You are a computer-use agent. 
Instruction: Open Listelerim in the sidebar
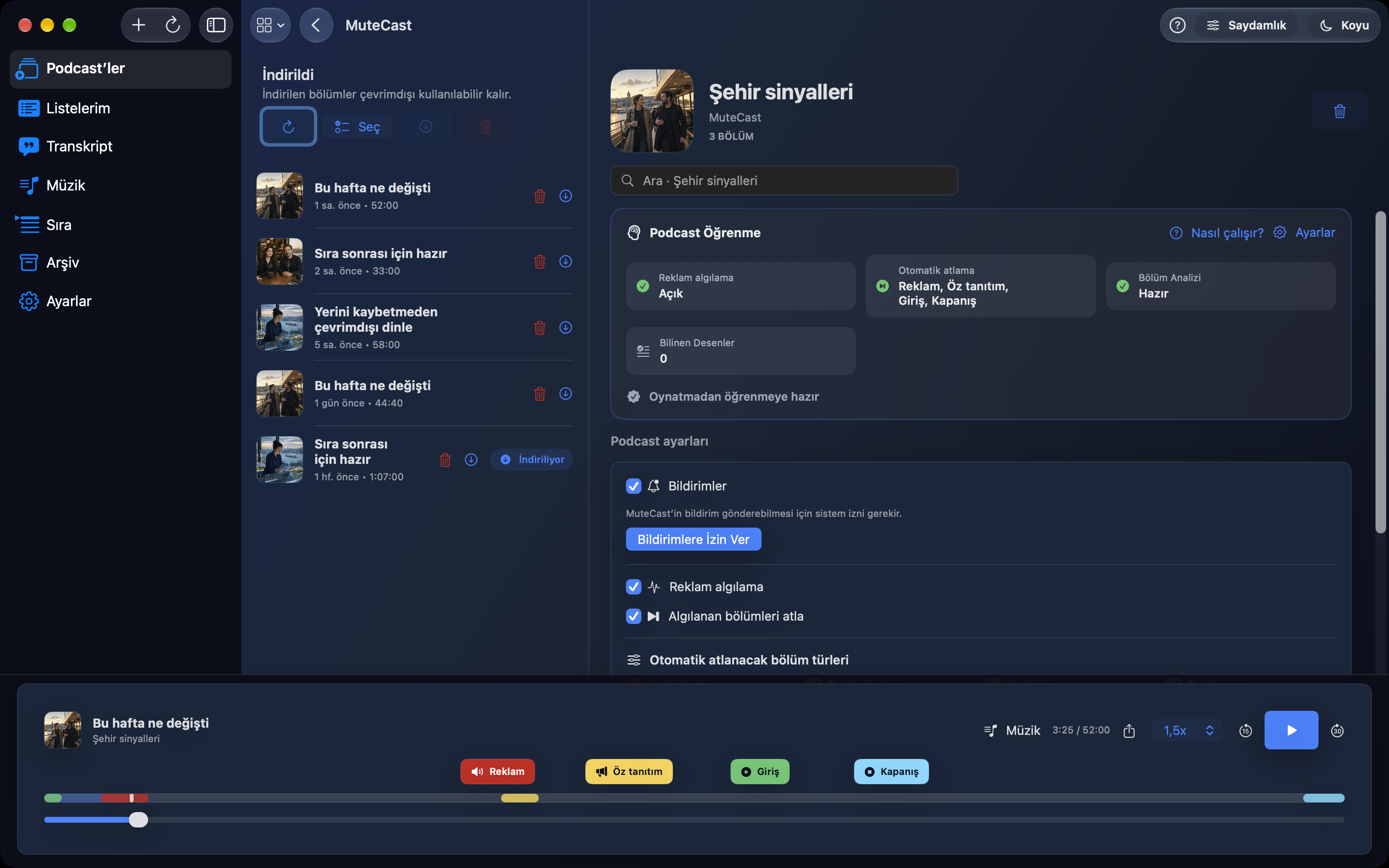pyautogui.click(x=121, y=108)
